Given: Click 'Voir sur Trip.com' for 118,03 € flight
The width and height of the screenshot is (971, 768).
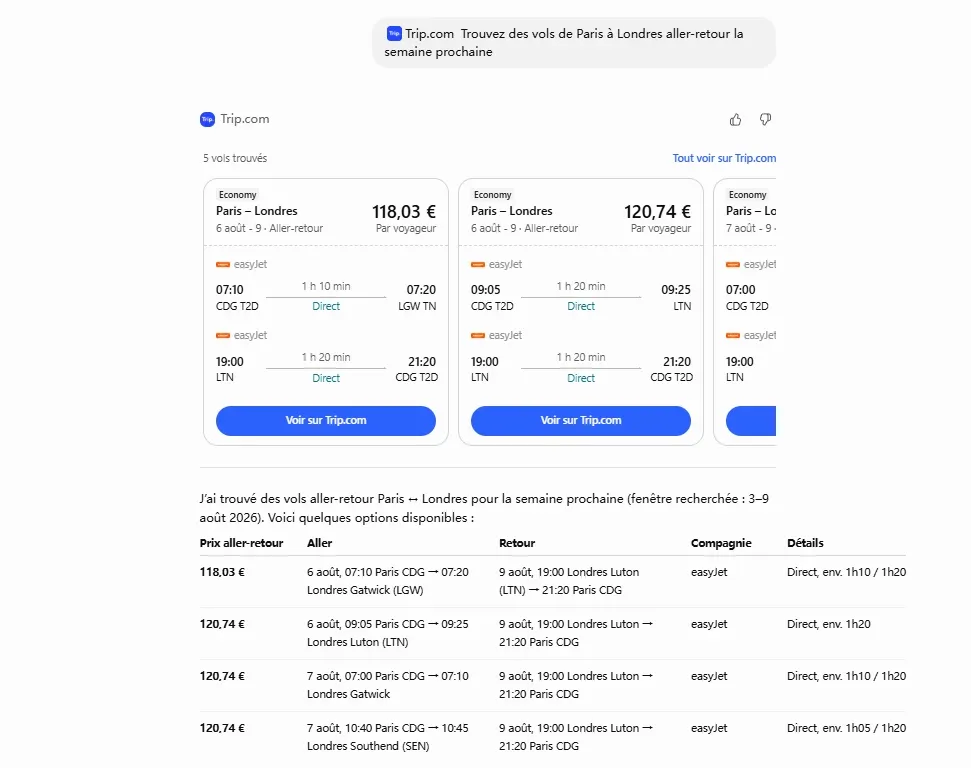Looking at the screenshot, I should [326, 421].
